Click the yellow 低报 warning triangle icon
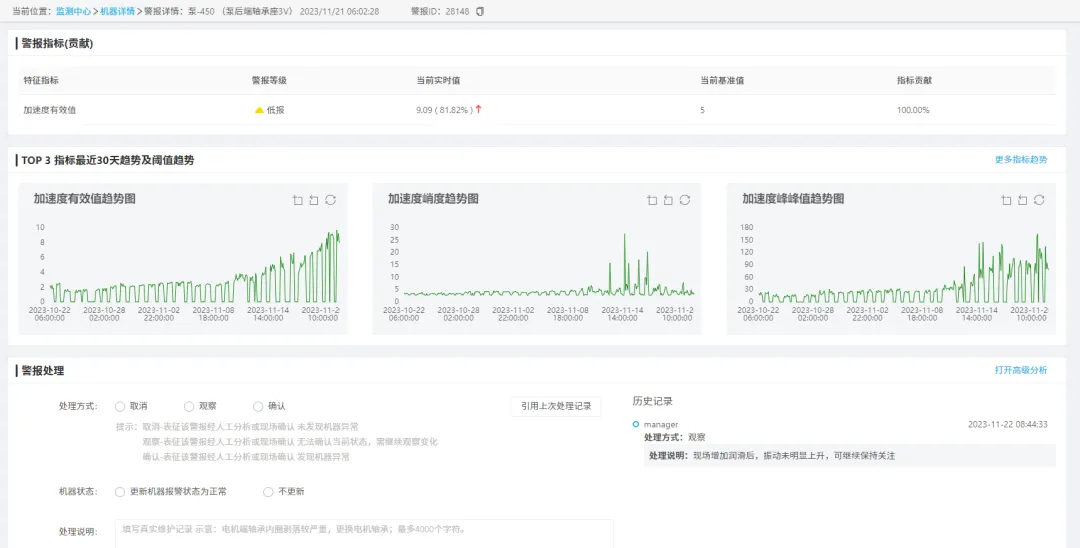The width and height of the screenshot is (1080, 548). [259, 110]
